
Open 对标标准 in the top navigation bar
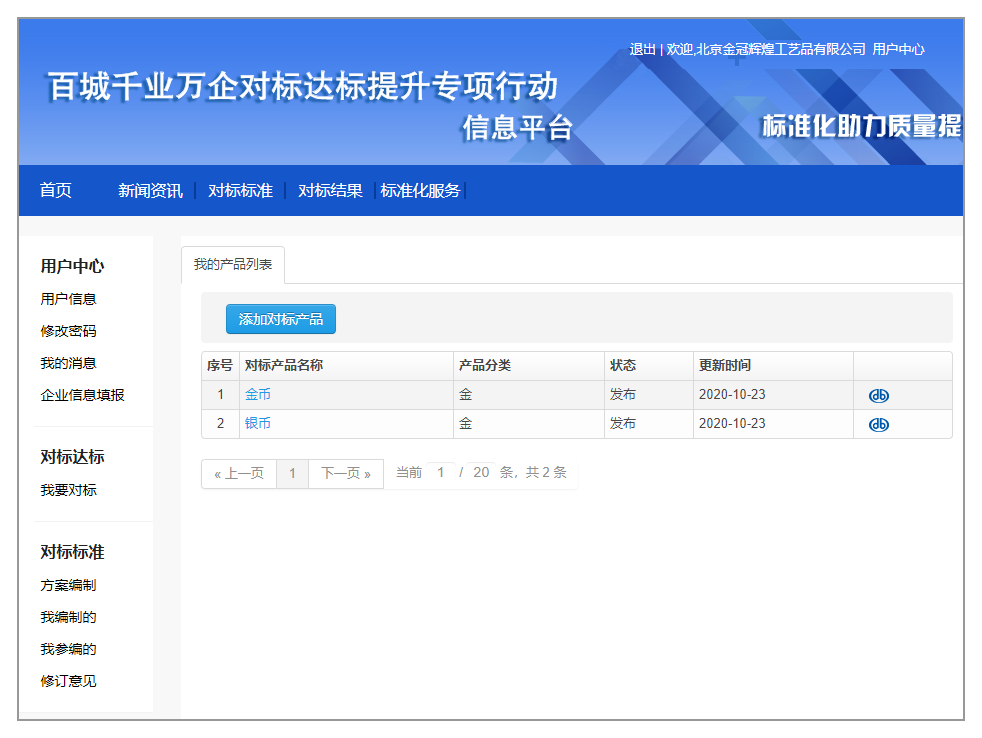[x=240, y=190]
